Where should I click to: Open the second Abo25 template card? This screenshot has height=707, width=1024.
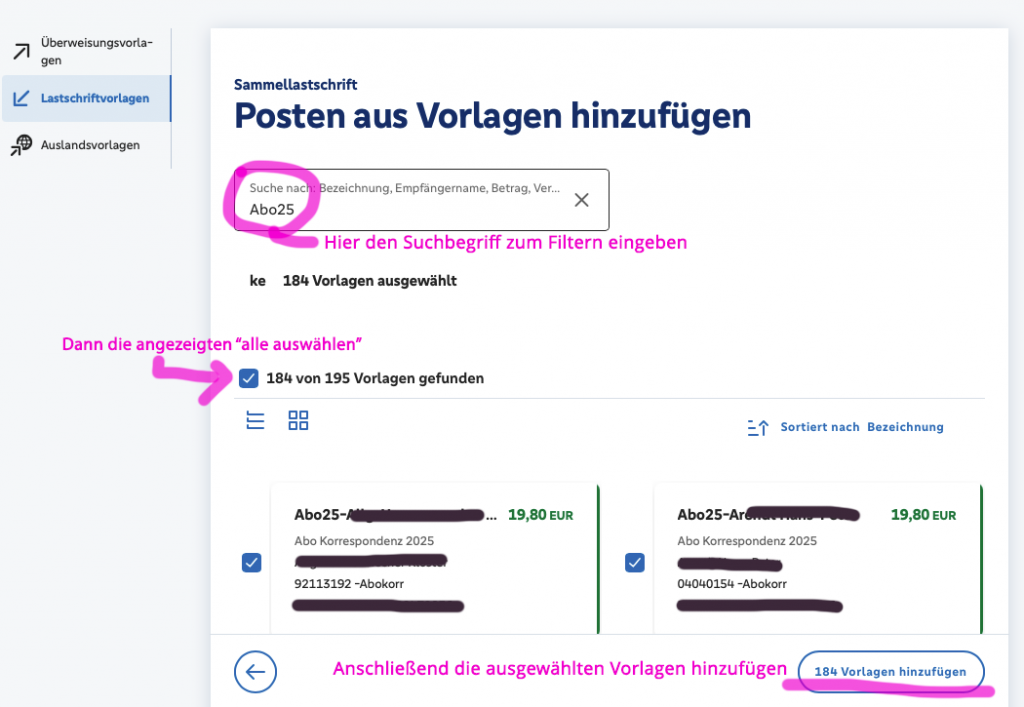[x=816, y=560]
